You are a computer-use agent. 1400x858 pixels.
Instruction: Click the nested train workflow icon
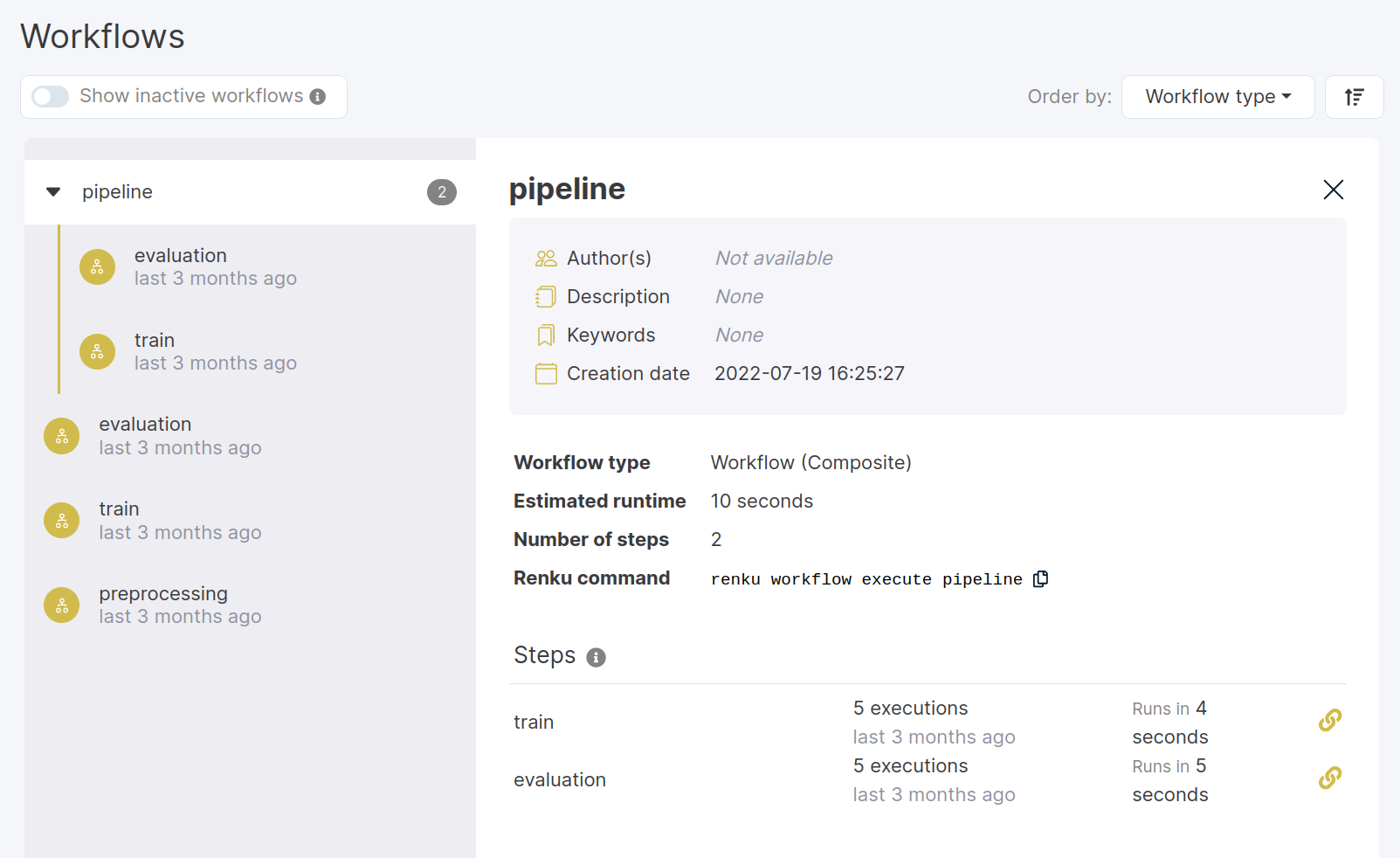click(97, 352)
